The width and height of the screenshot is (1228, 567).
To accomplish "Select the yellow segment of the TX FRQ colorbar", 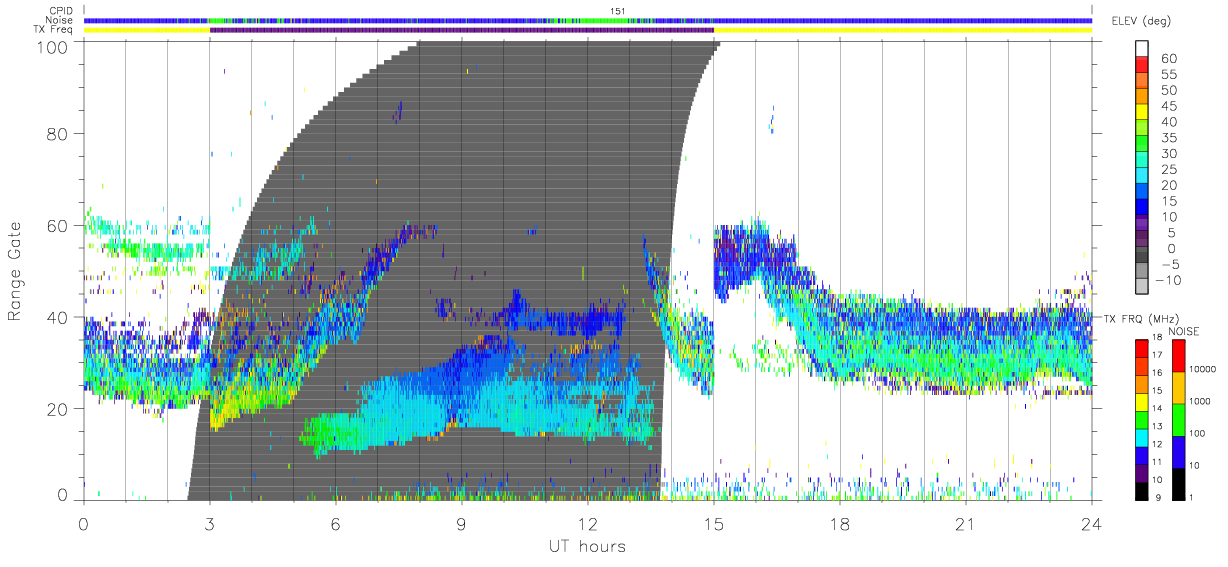I will [x=1142, y=402].
